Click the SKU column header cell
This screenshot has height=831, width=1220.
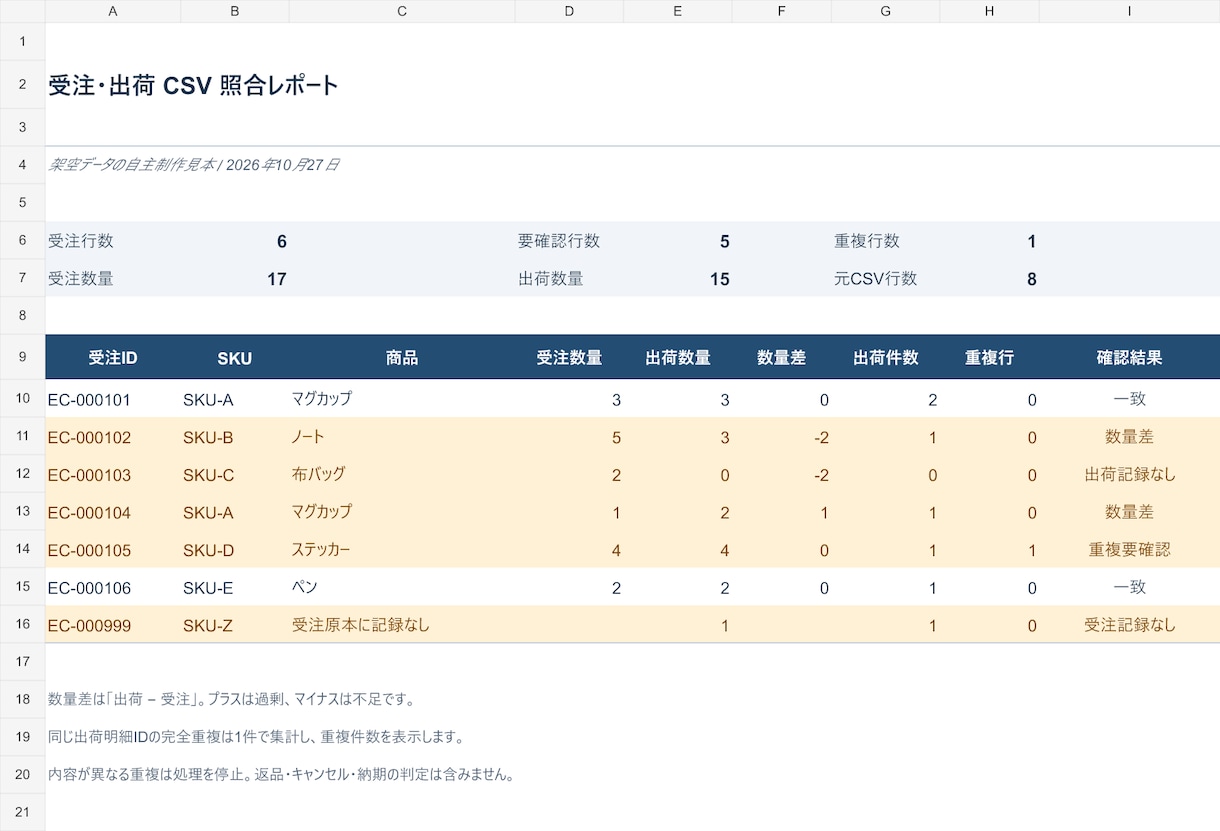235,357
